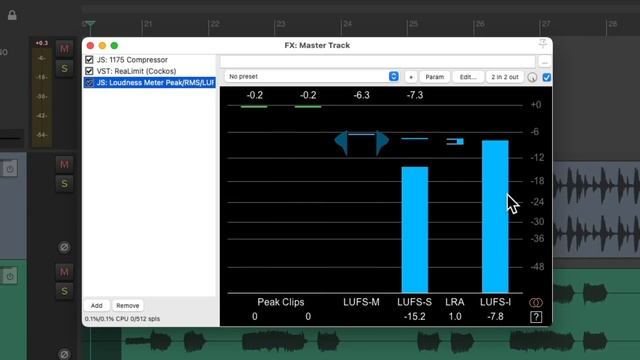Viewport: 640px width, 360px height.
Task: Click the -7.3 readout at the top
Action: pyautogui.click(x=415, y=95)
